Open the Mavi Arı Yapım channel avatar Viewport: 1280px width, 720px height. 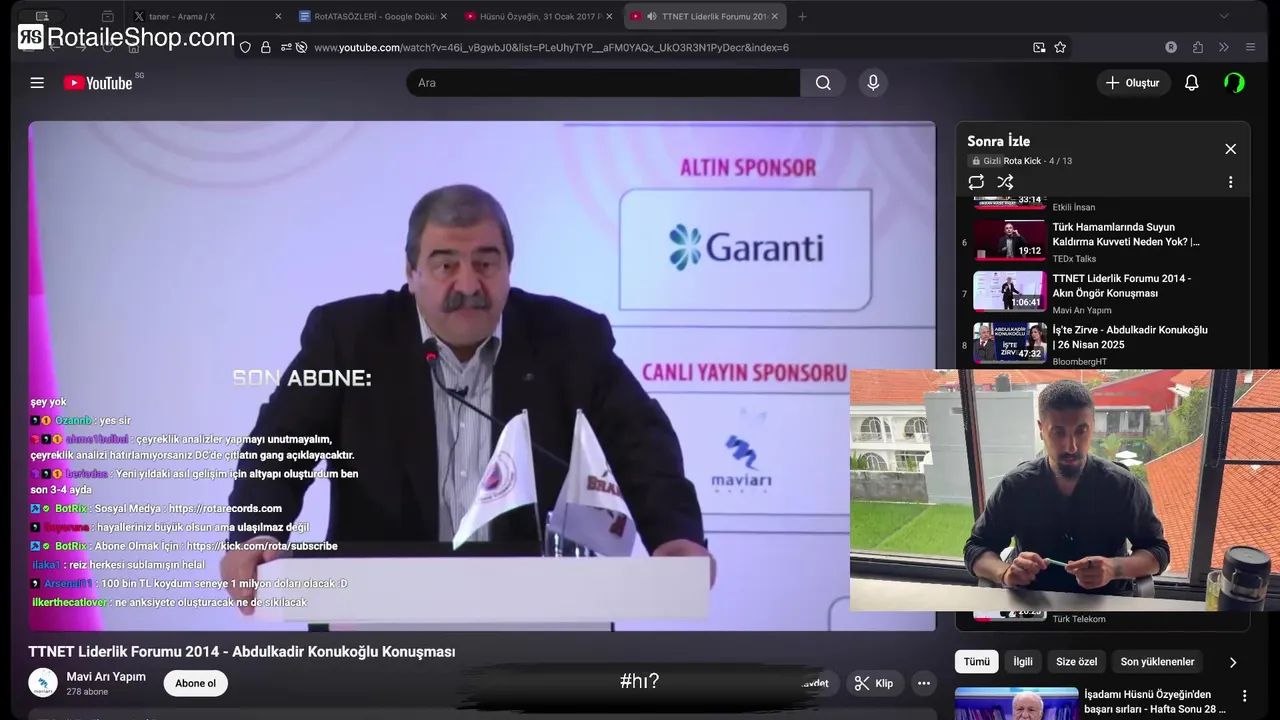[x=43, y=684]
